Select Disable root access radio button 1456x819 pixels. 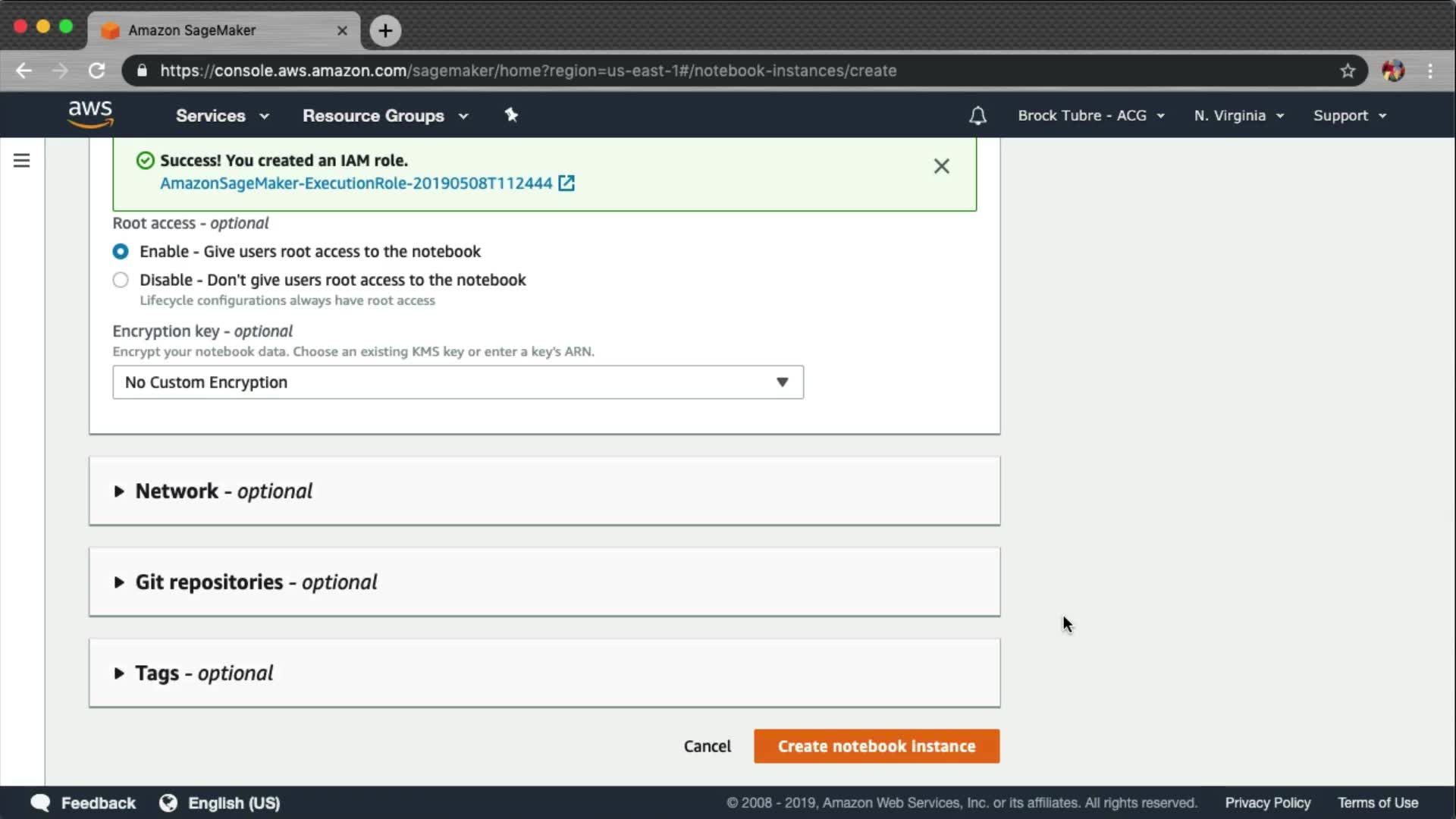(121, 280)
